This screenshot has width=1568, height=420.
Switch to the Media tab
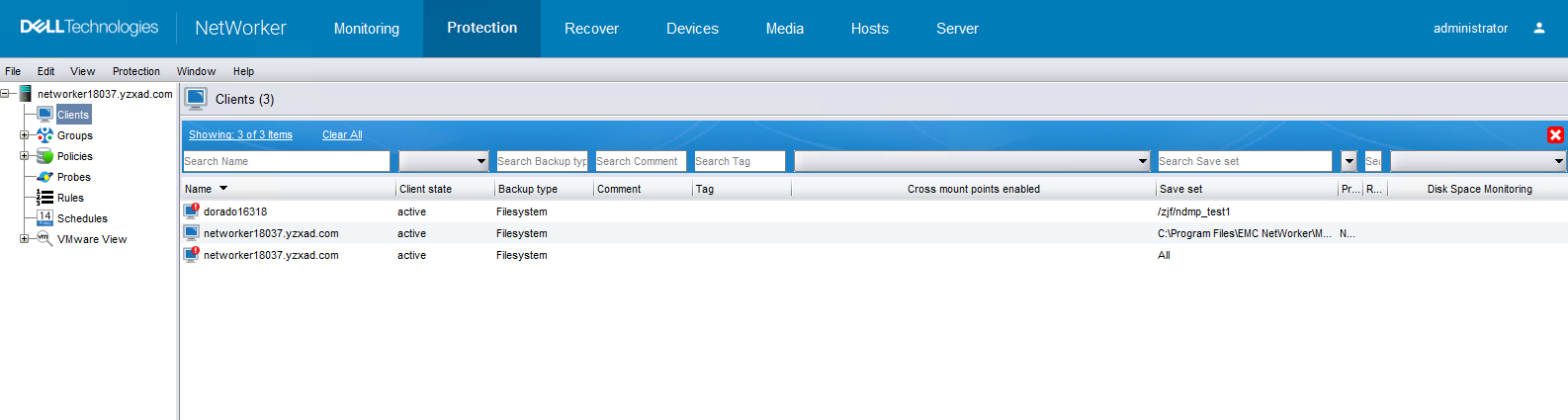point(785,29)
